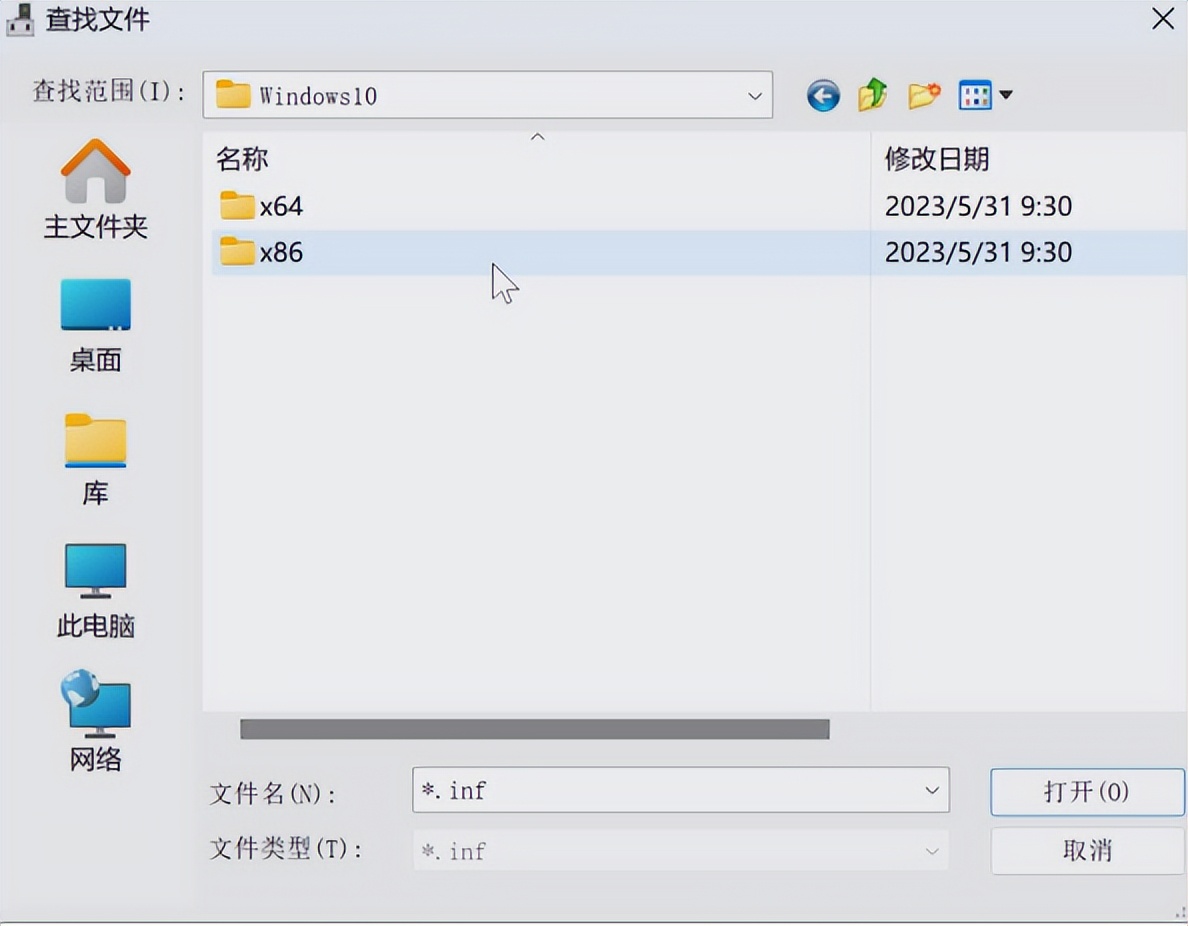Select the x64 modified date 2023/5/31 9:30

(x=978, y=206)
